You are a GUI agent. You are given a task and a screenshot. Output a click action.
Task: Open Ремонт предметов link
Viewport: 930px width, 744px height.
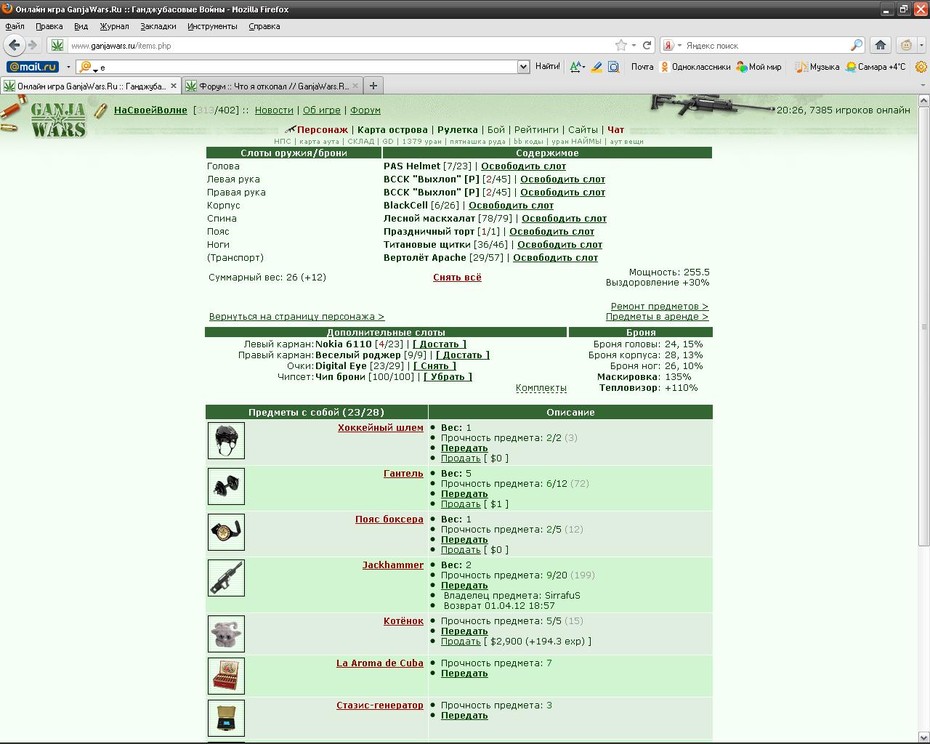tap(659, 306)
